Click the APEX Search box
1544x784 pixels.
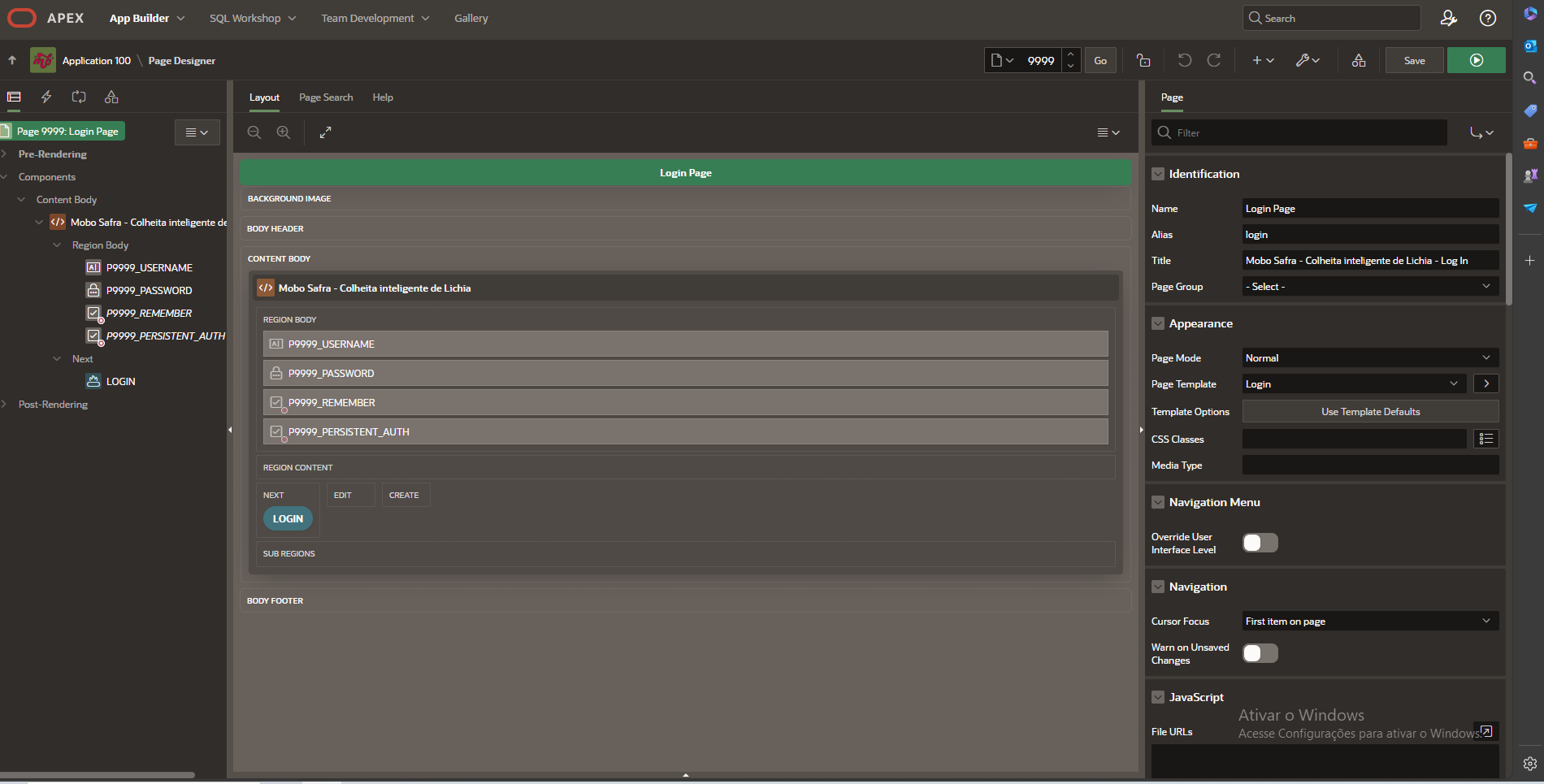click(1331, 18)
